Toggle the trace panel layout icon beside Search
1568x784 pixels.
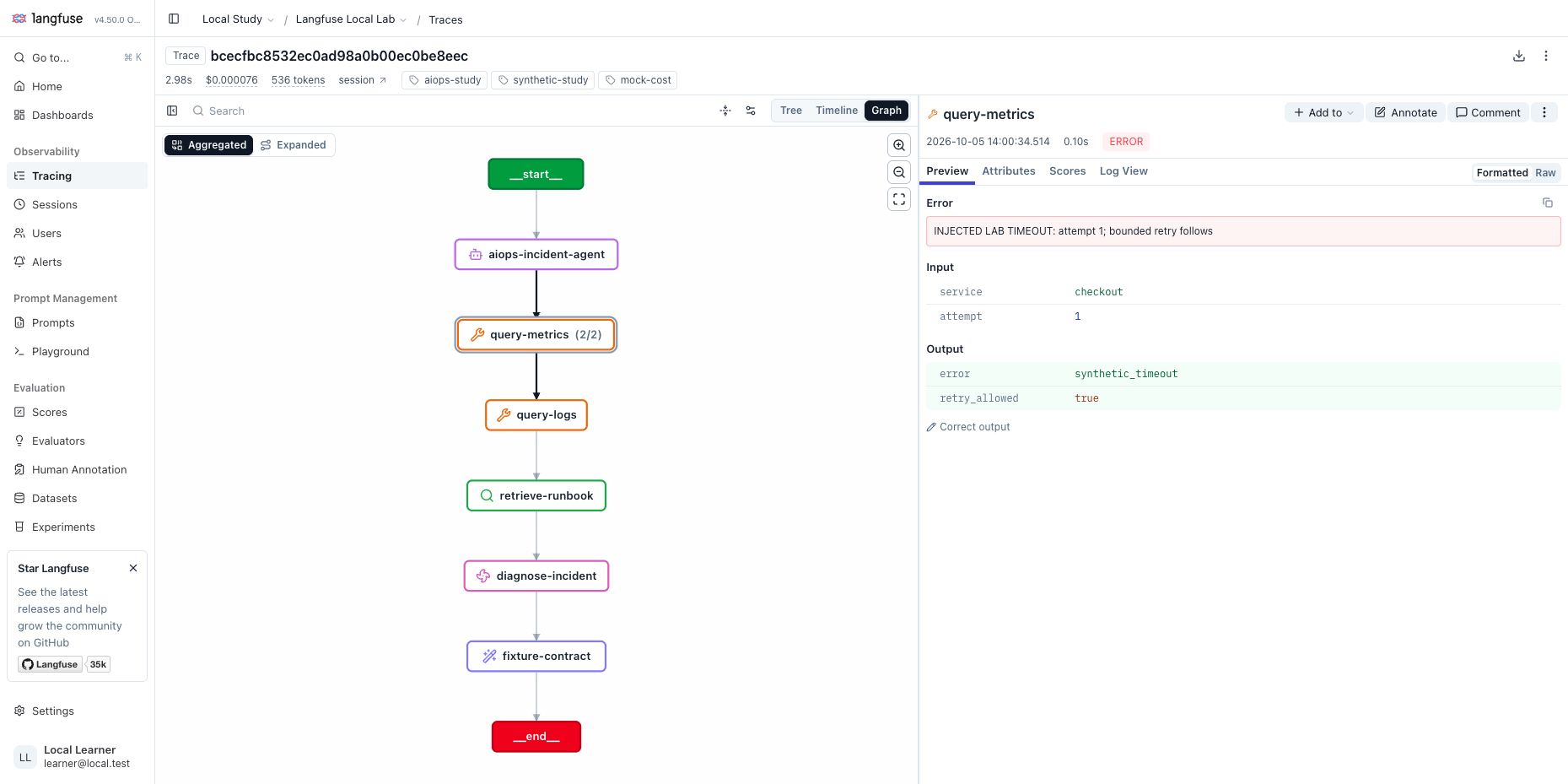point(172,111)
